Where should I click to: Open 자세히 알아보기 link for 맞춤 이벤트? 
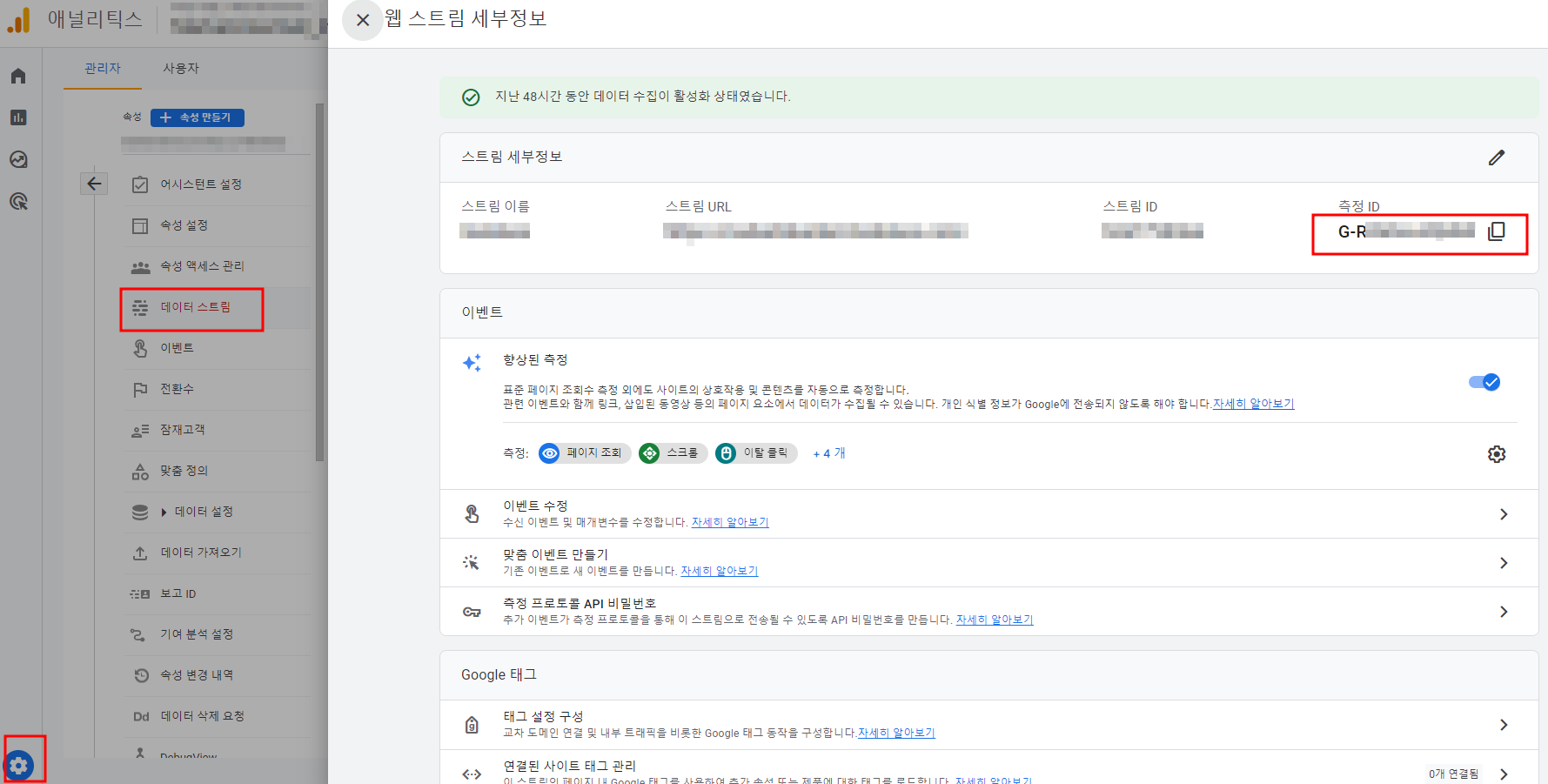(720, 571)
